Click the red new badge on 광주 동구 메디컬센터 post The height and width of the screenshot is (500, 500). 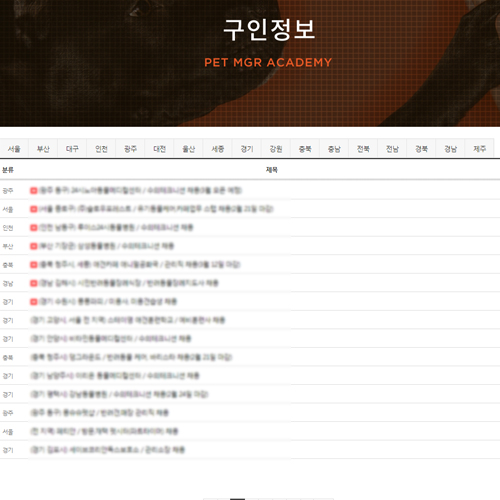(x=34, y=190)
